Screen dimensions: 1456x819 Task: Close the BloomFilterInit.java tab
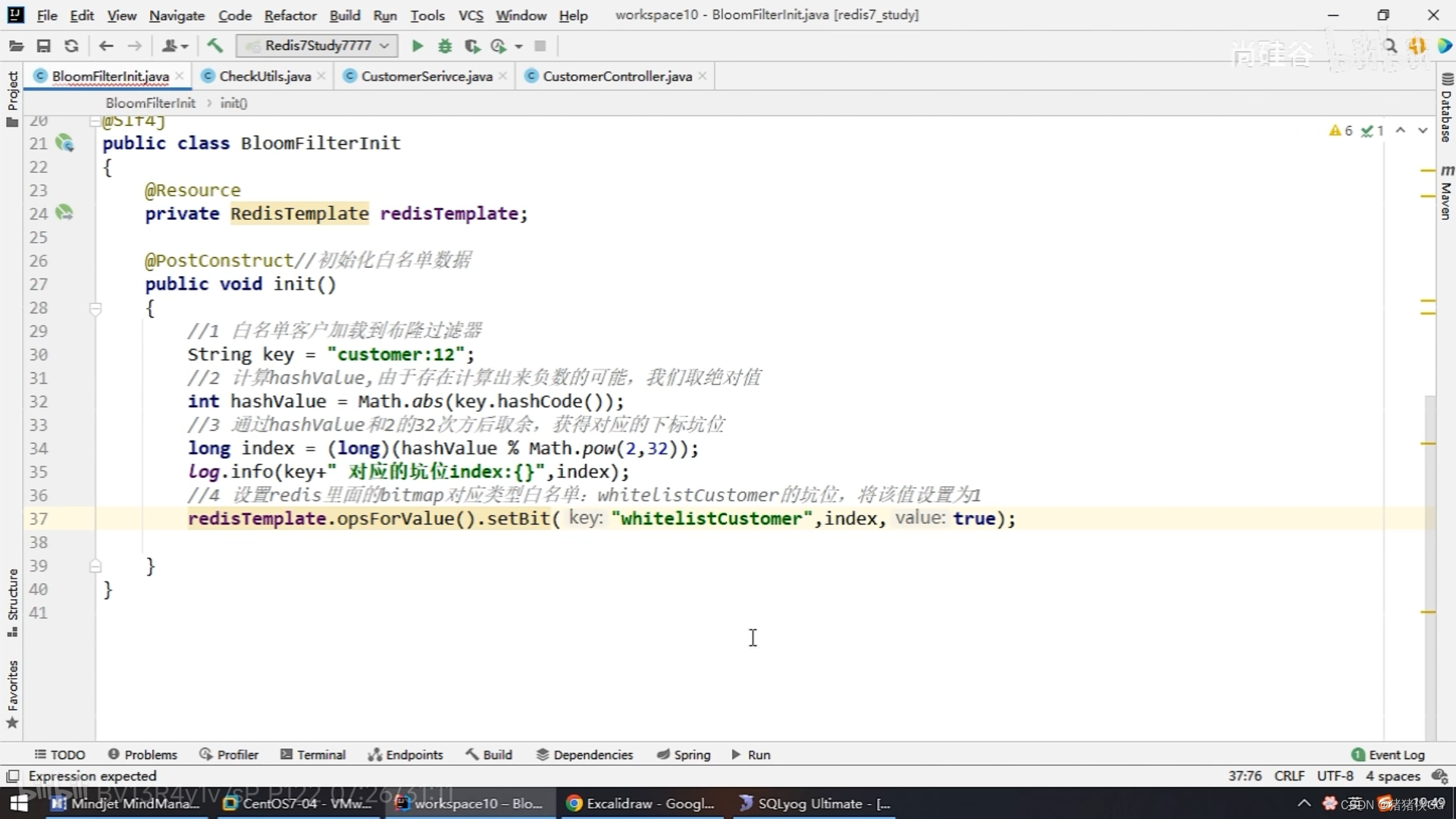[x=180, y=76]
